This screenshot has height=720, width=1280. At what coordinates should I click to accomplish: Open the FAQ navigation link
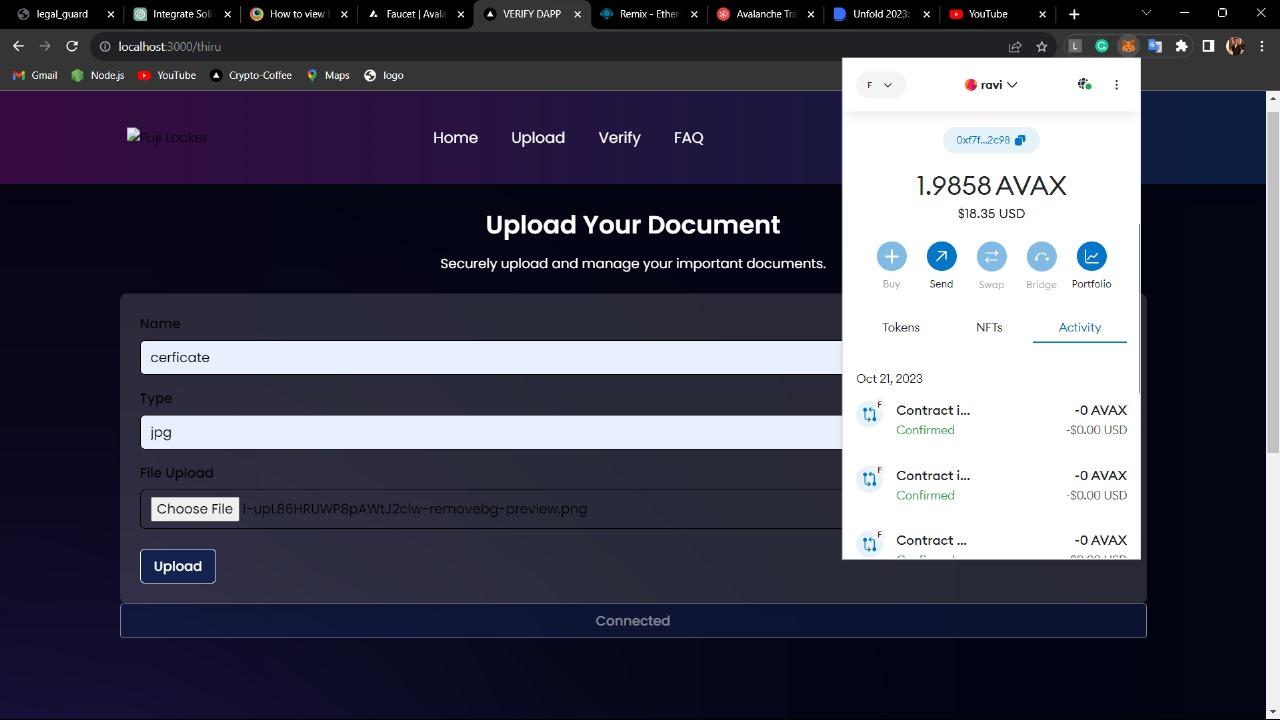pyautogui.click(x=689, y=138)
